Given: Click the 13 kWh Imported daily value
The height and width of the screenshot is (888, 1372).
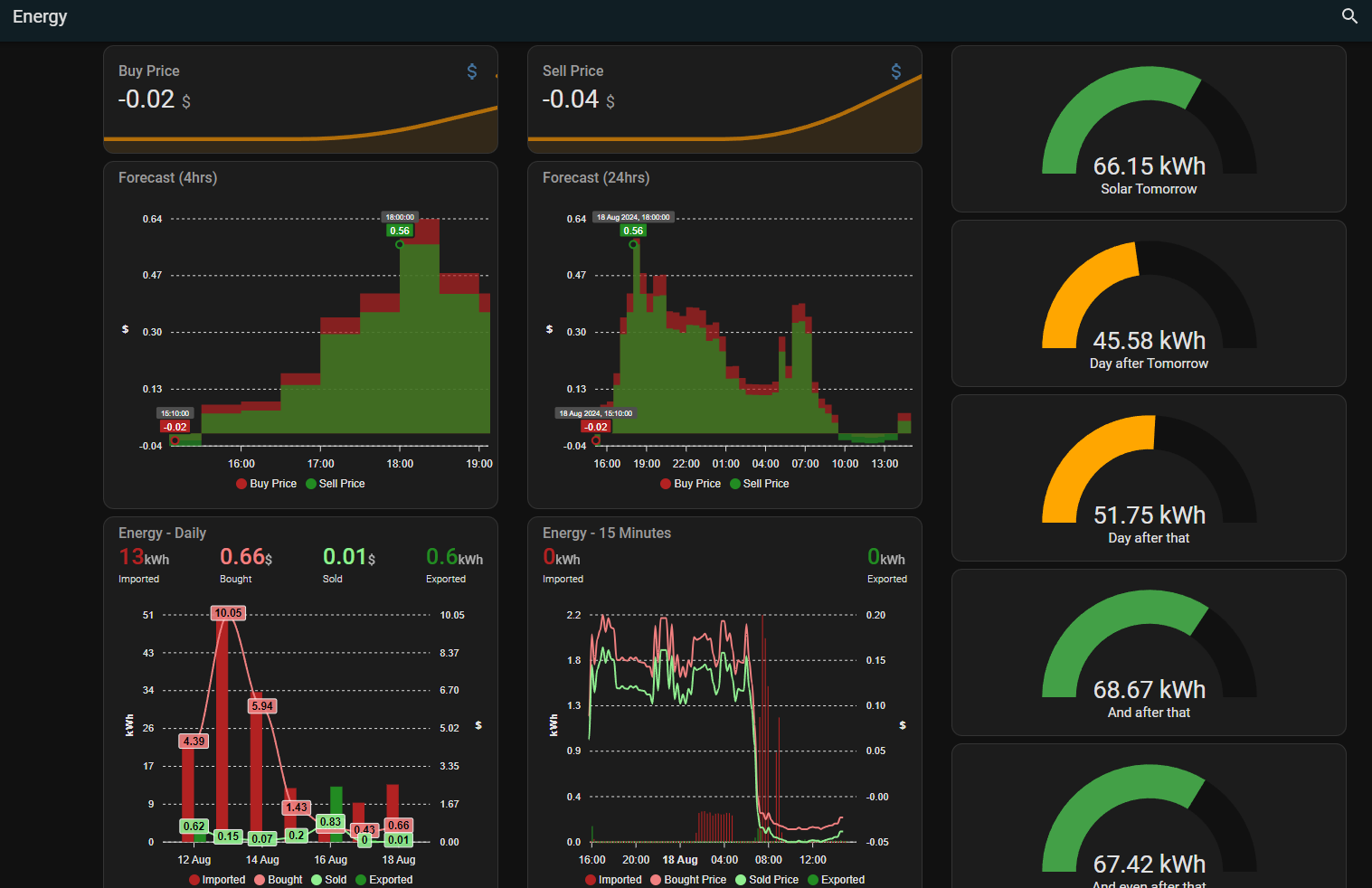Looking at the screenshot, I should coord(144,557).
